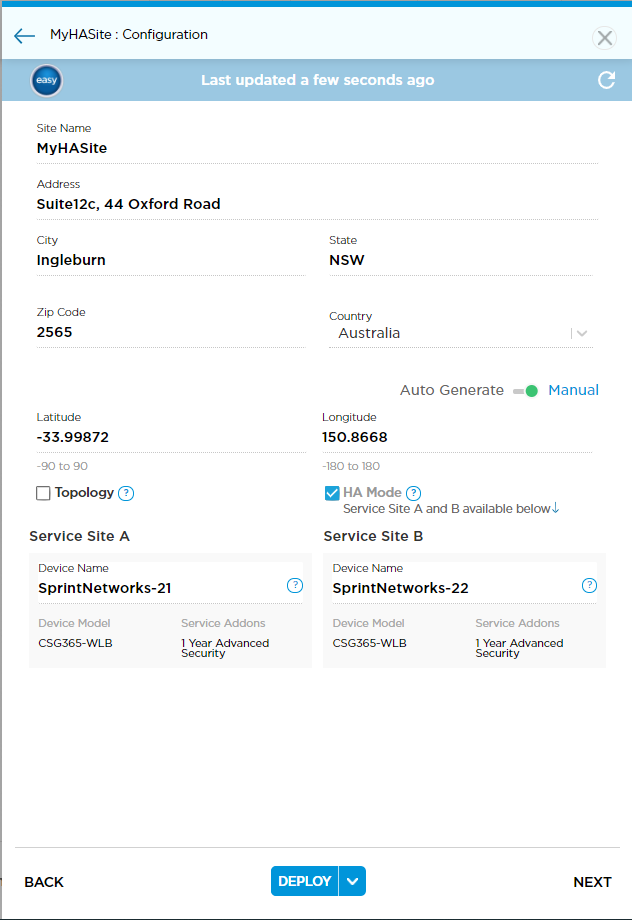Screen dimensions: 632x920
Task: Select the Auto Generate label
Action: click(x=452, y=390)
